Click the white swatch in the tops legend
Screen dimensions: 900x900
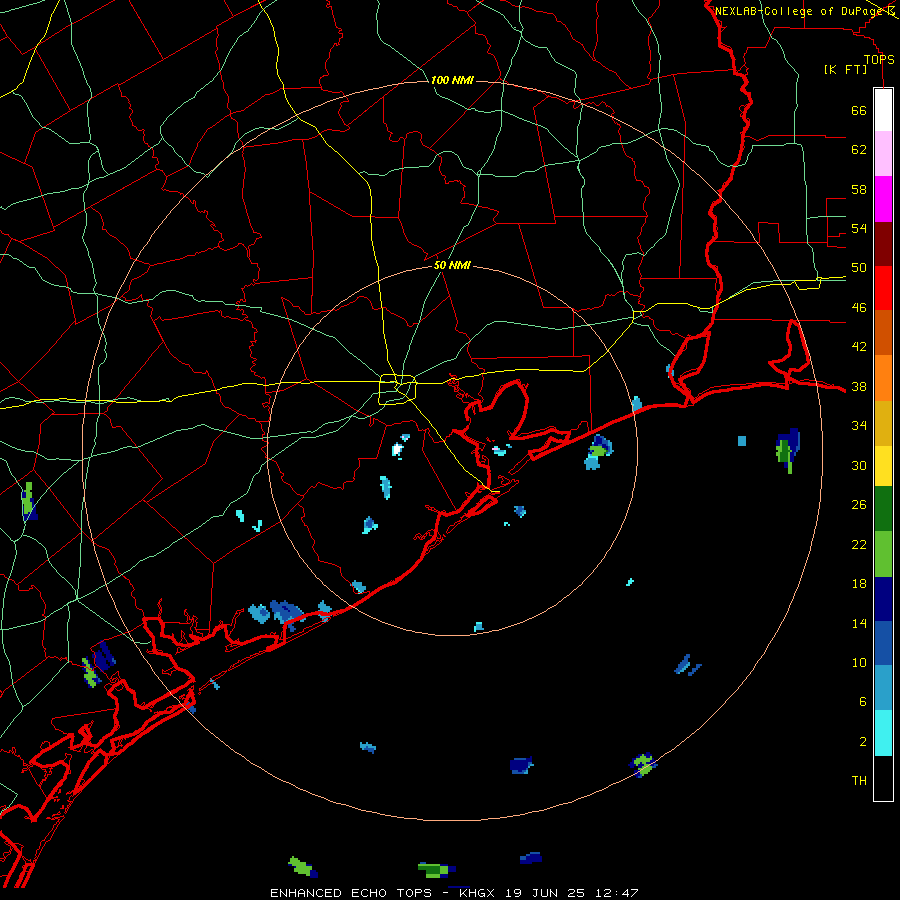pyautogui.click(x=883, y=110)
